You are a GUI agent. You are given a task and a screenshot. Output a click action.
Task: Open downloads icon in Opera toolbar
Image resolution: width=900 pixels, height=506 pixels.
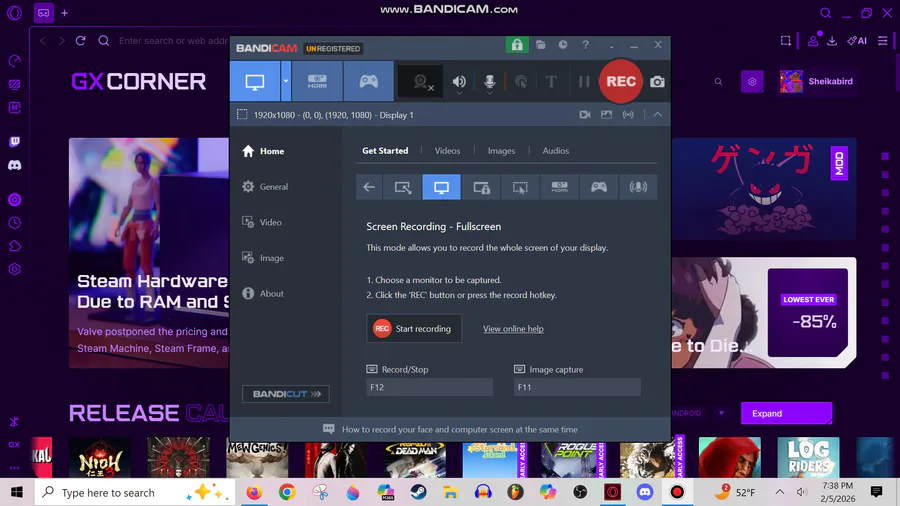click(832, 41)
